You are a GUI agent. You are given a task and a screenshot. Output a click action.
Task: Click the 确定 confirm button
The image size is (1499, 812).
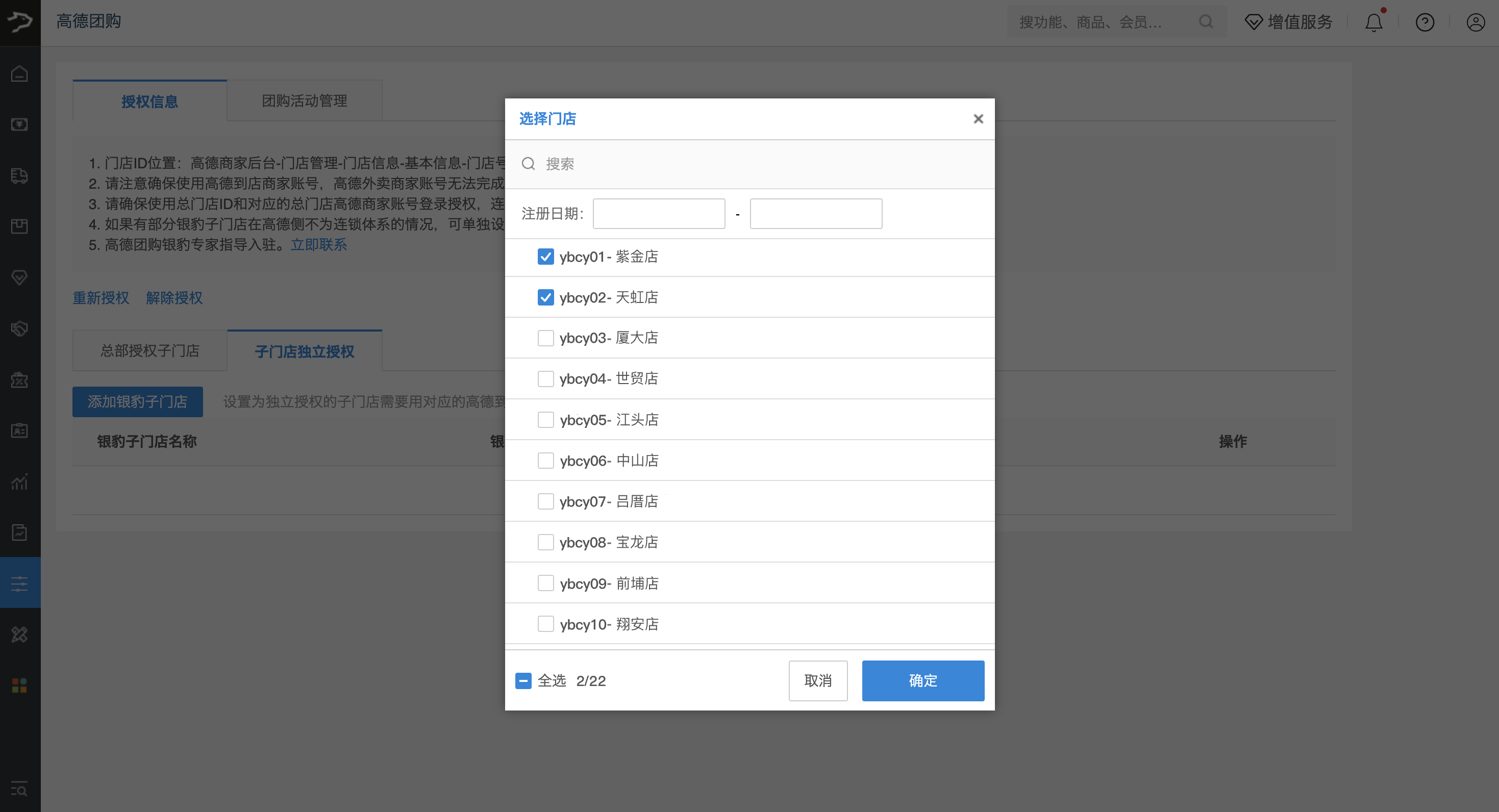(923, 680)
